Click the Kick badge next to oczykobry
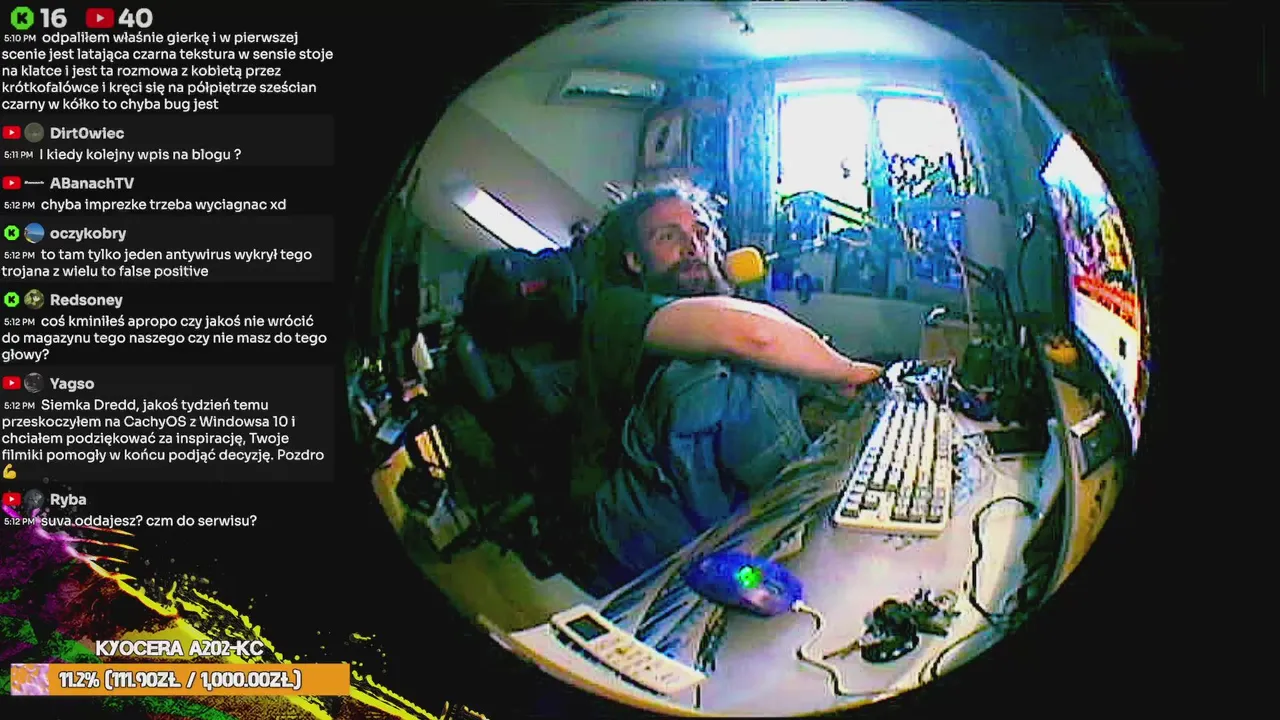The image size is (1280, 720). [11, 233]
